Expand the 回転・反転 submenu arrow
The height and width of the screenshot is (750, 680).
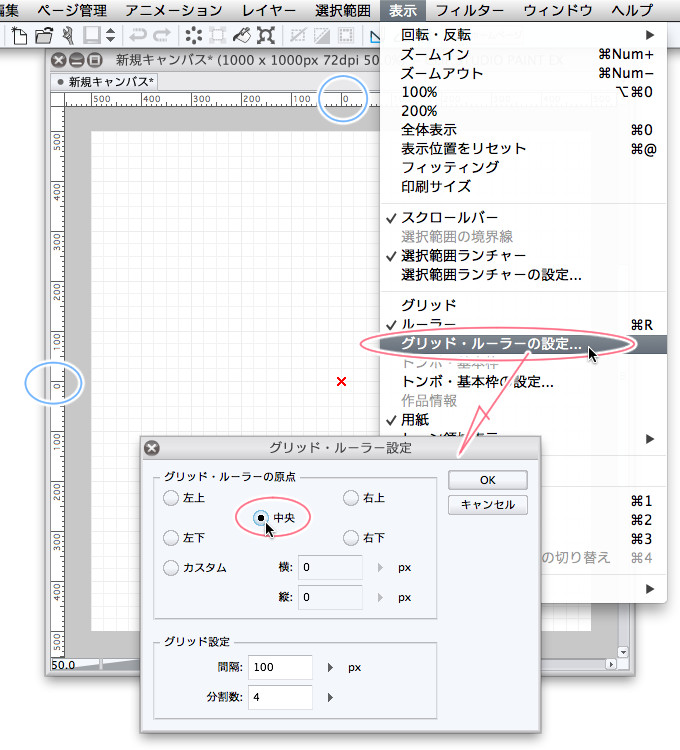[649, 35]
